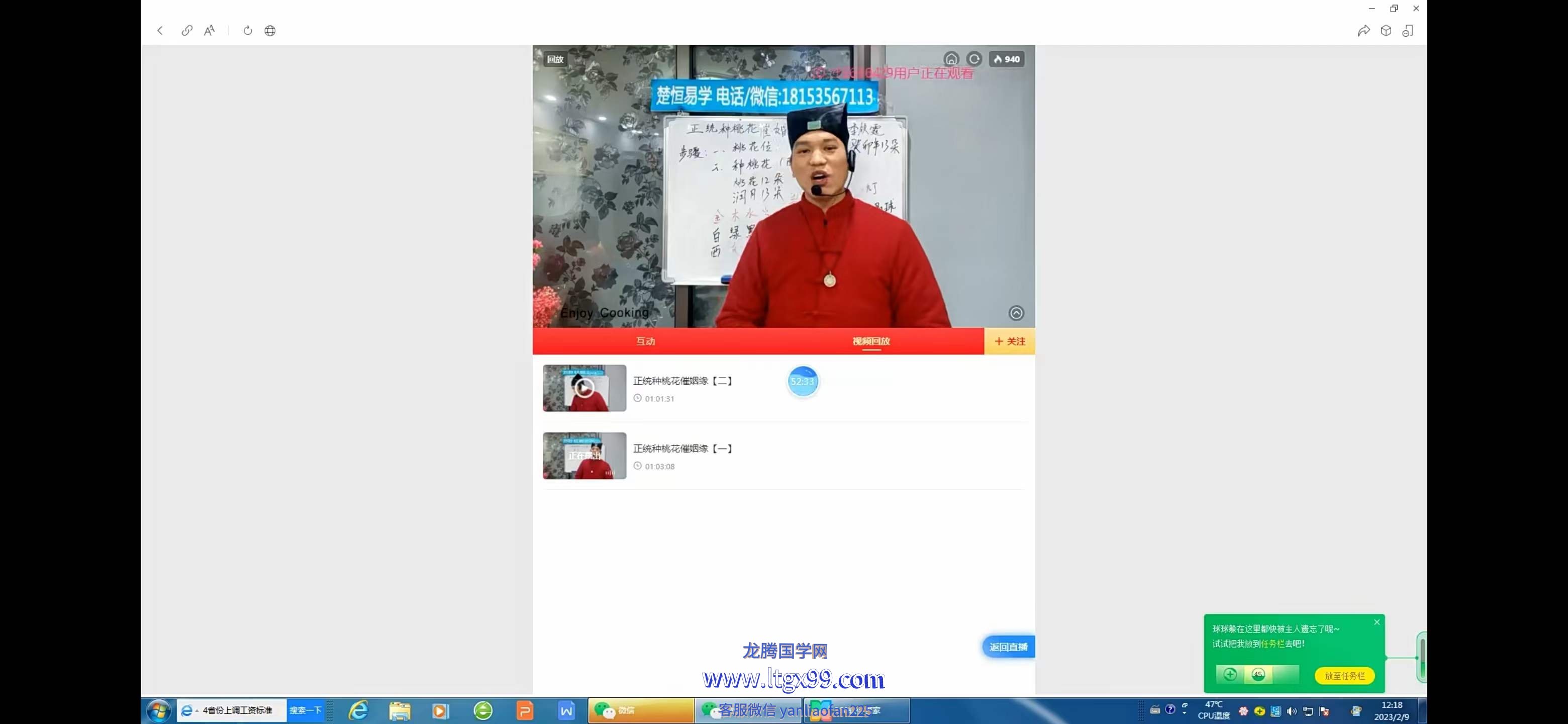1568x724 pixels.
Task: Click the 01:03:08 duration text
Action: pyautogui.click(x=659, y=466)
